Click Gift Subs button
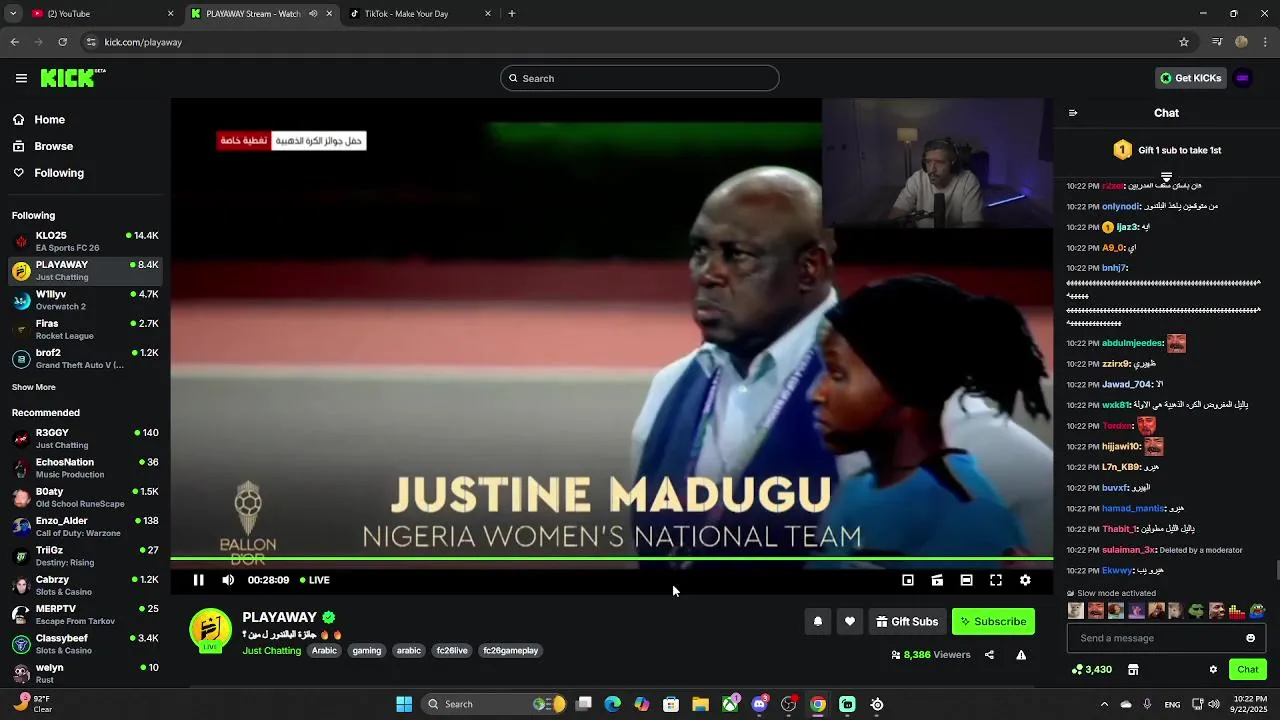1280x720 pixels. pos(907,621)
